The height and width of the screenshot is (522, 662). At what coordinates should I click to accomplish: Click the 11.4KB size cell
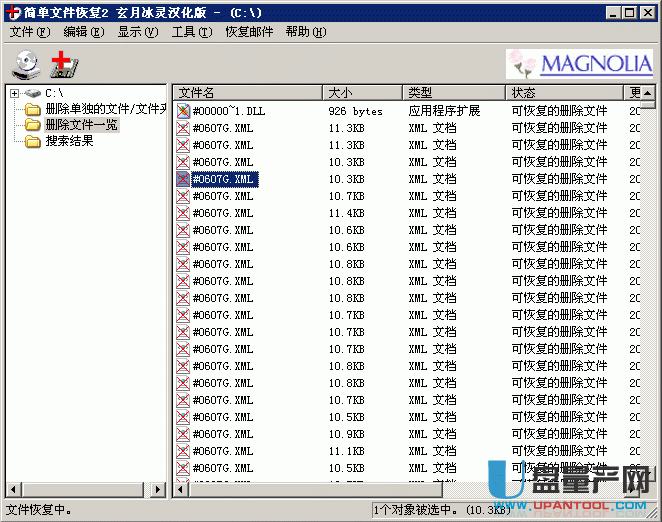(347, 213)
